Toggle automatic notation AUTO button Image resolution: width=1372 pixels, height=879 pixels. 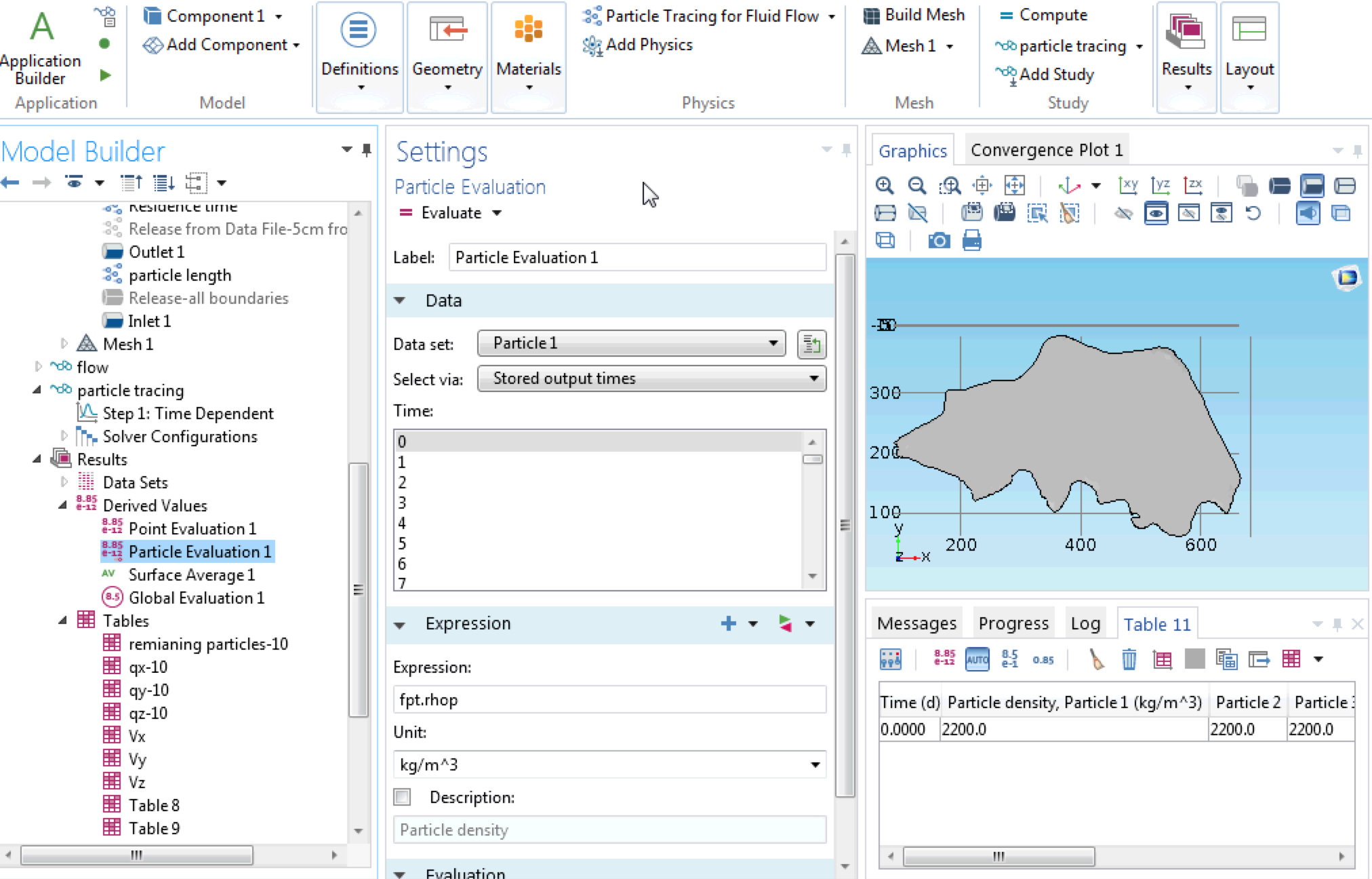click(977, 659)
